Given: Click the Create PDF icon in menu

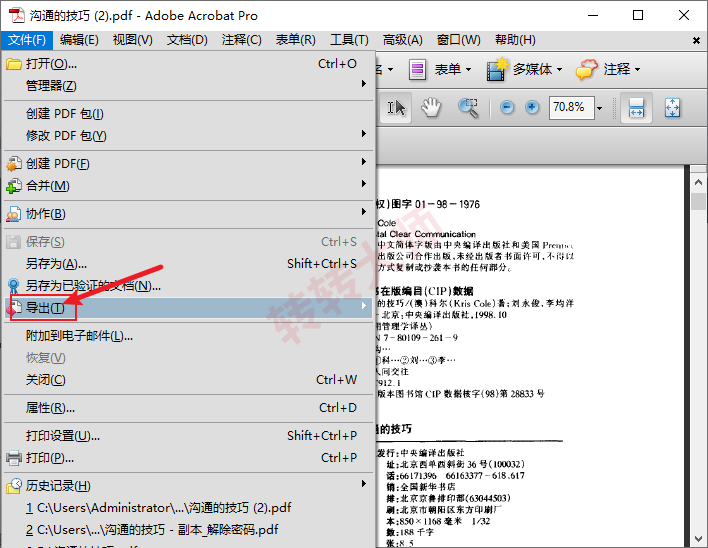Looking at the screenshot, I should pyautogui.click(x=14, y=164).
